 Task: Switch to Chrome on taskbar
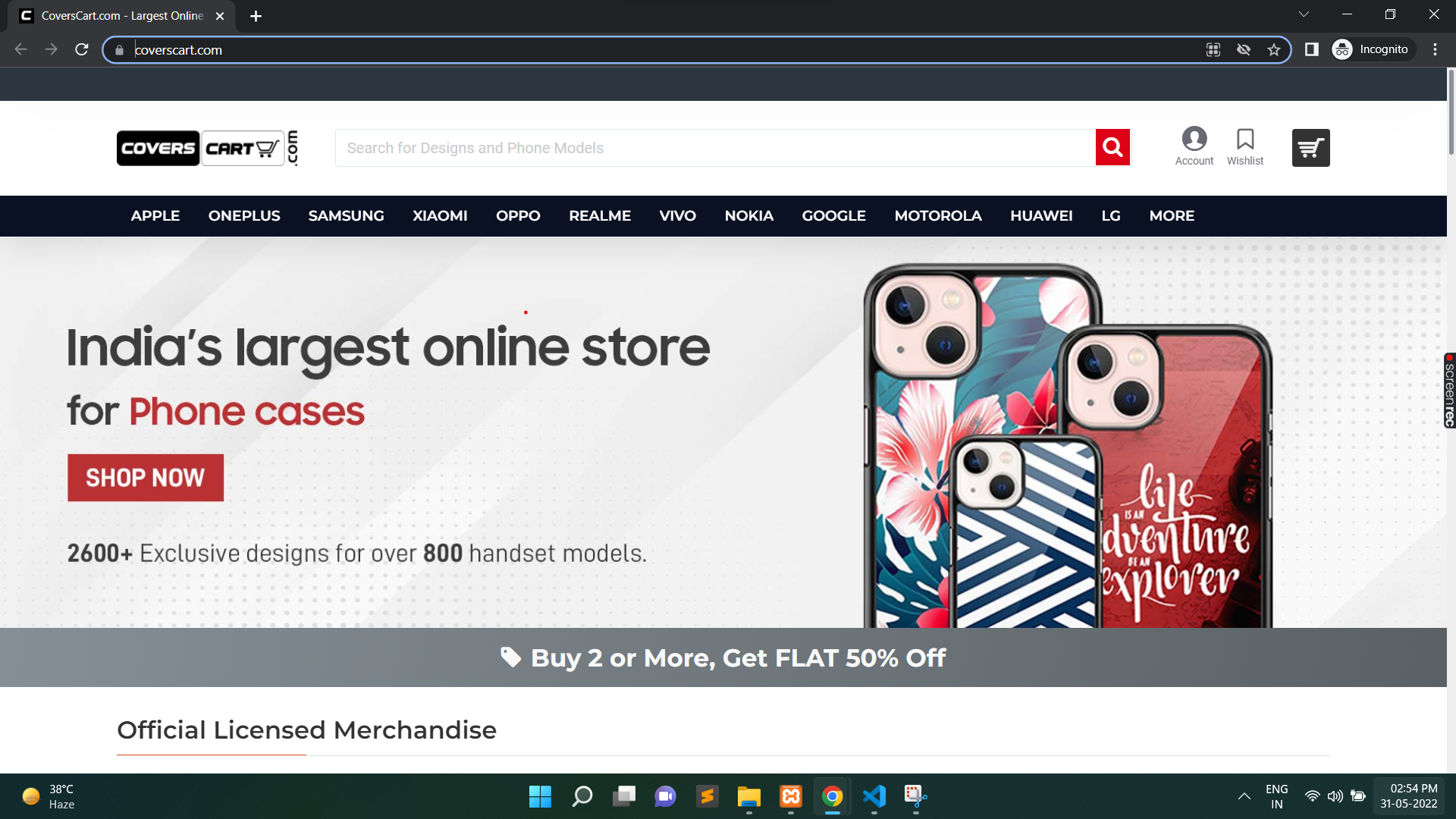(x=832, y=796)
